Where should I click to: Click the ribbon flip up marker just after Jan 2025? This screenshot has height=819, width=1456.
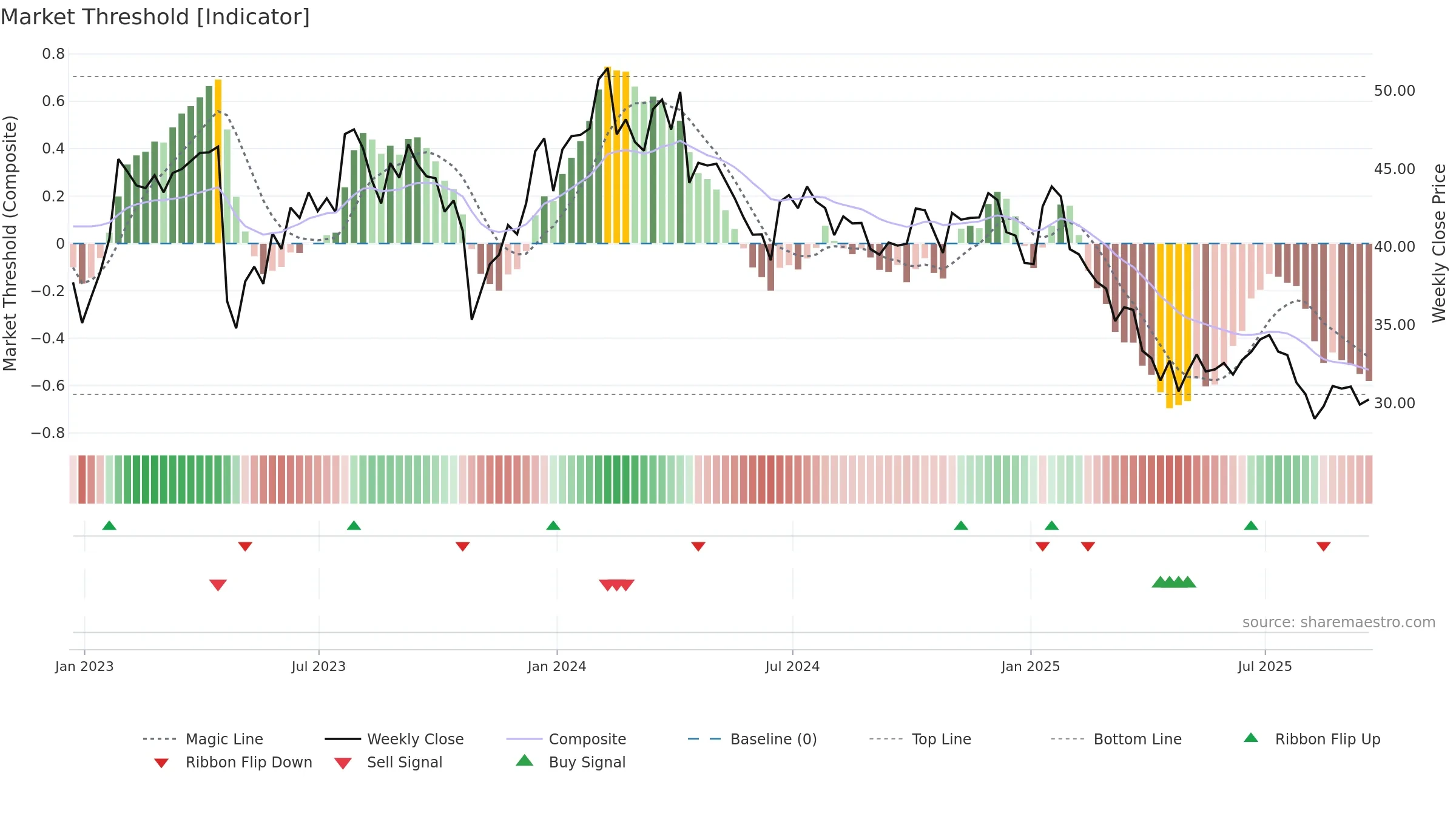point(1051,525)
